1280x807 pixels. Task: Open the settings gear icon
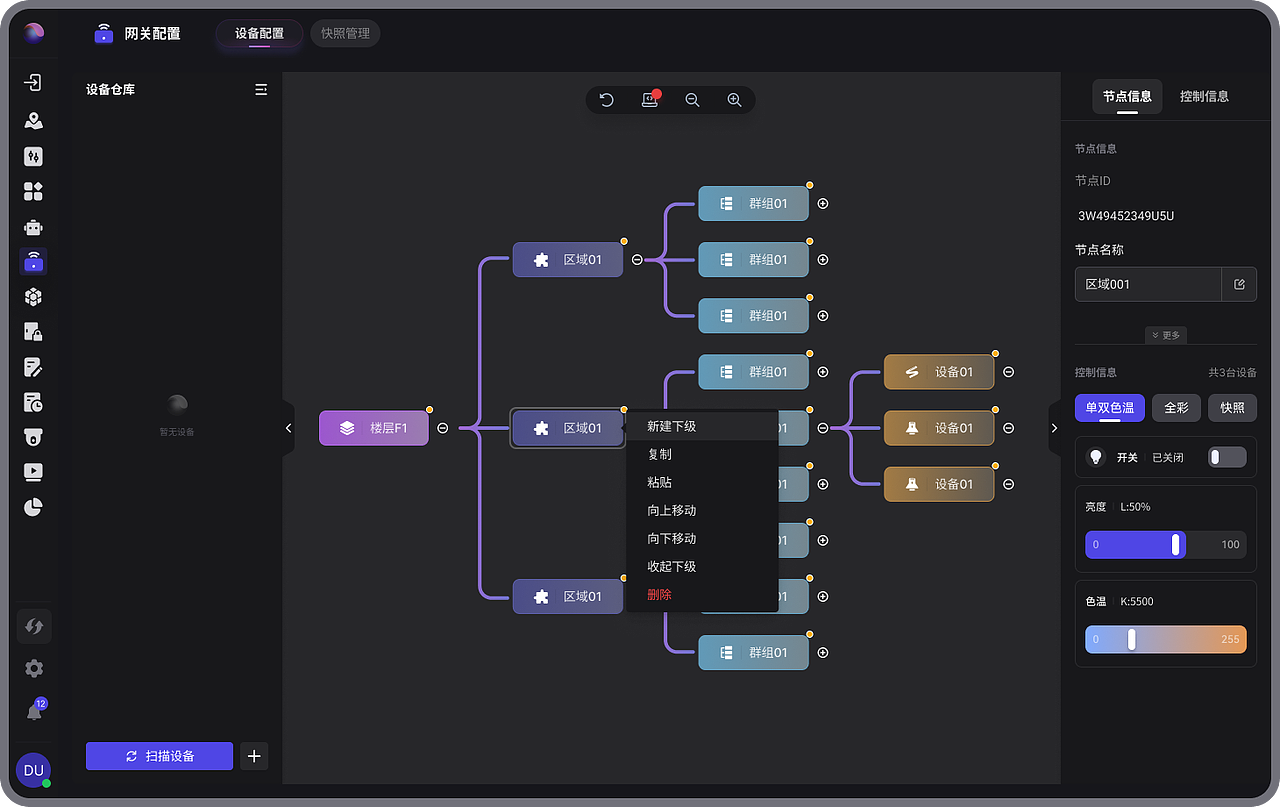[x=34, y=669]
